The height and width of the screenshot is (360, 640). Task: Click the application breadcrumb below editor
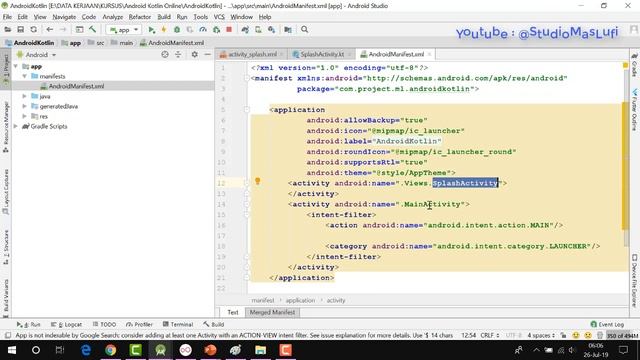300,300
